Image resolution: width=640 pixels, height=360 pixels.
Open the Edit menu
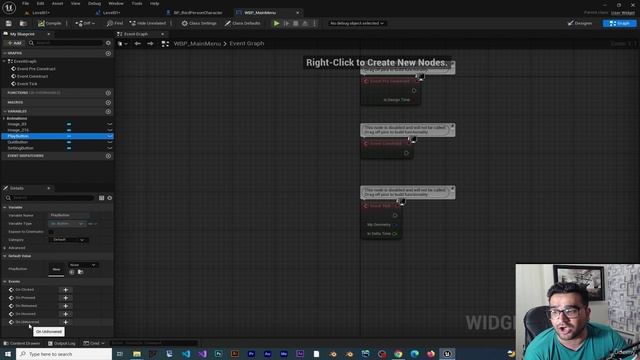click(x=40, y=3)
